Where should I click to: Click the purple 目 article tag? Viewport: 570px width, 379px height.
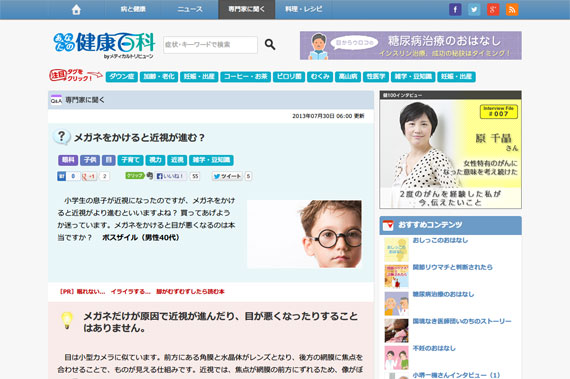pyautogui.click(x=108, y=160)
